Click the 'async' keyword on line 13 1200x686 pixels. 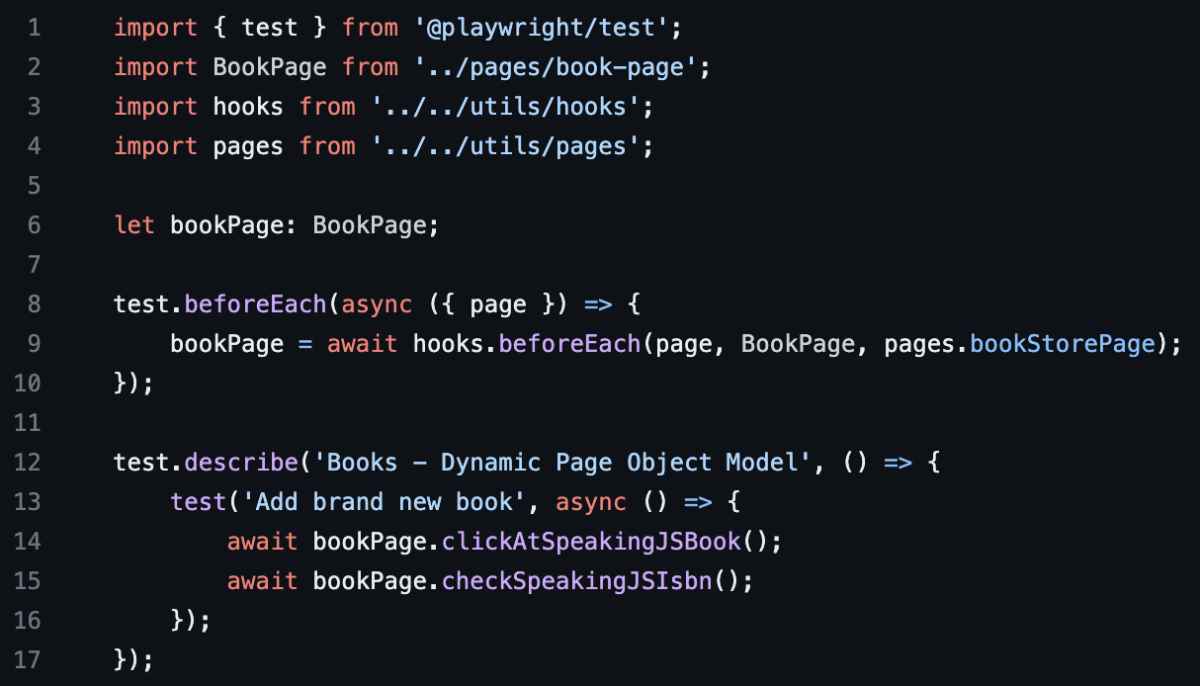(590, 502)
